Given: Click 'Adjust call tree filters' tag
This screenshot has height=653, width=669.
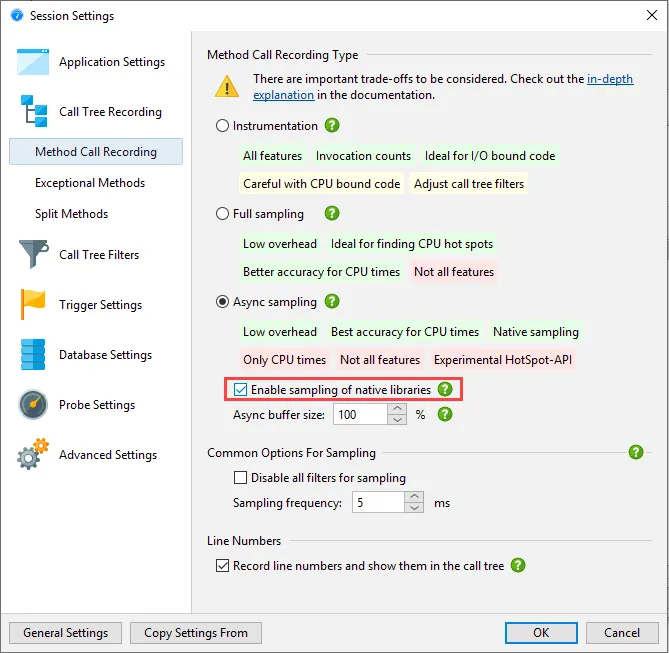Looking at the screenshot, I should [x=469, y=184].
